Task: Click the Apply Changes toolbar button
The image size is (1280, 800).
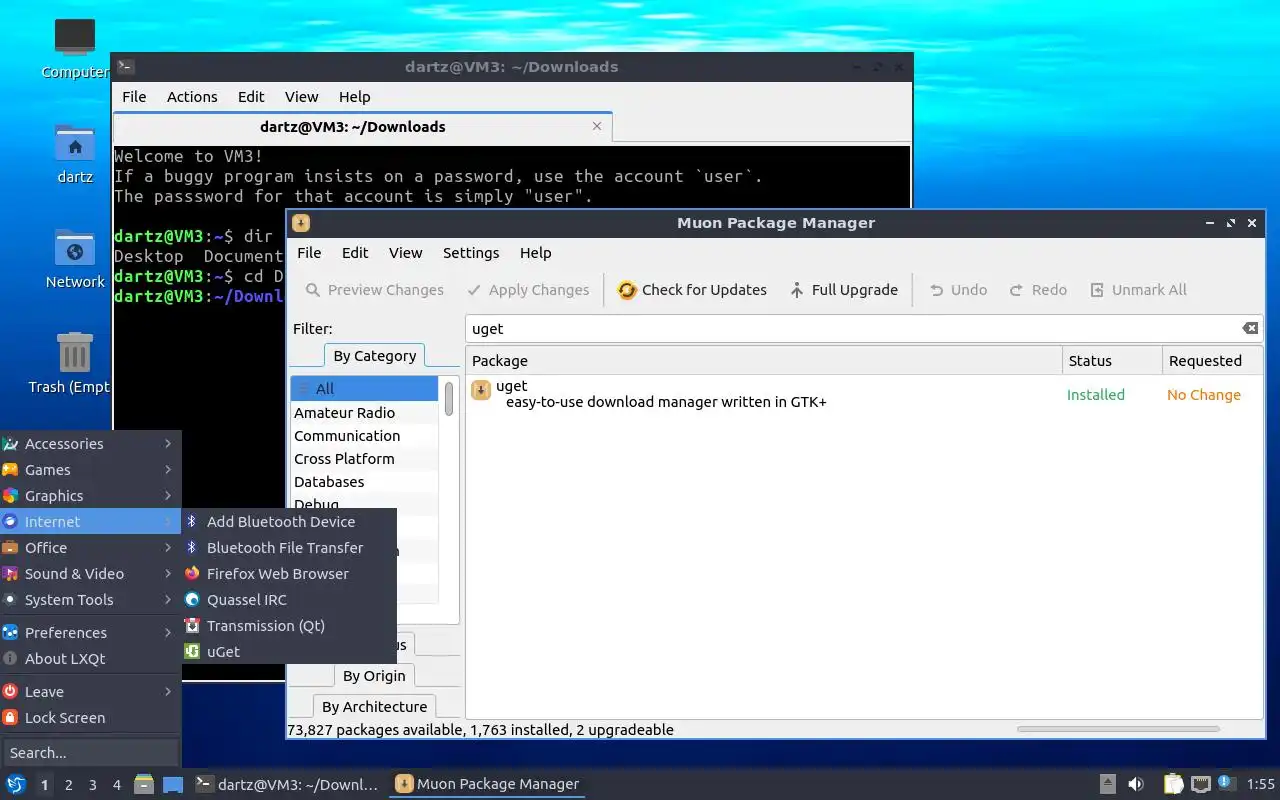Action: click(528, 290)
